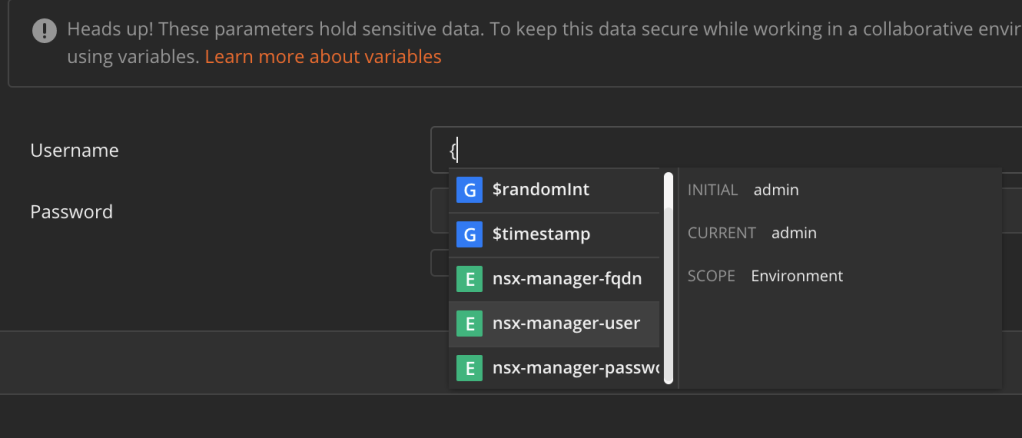1022x438 pixels.
Task: Click the Username field label
Action: 74,150
